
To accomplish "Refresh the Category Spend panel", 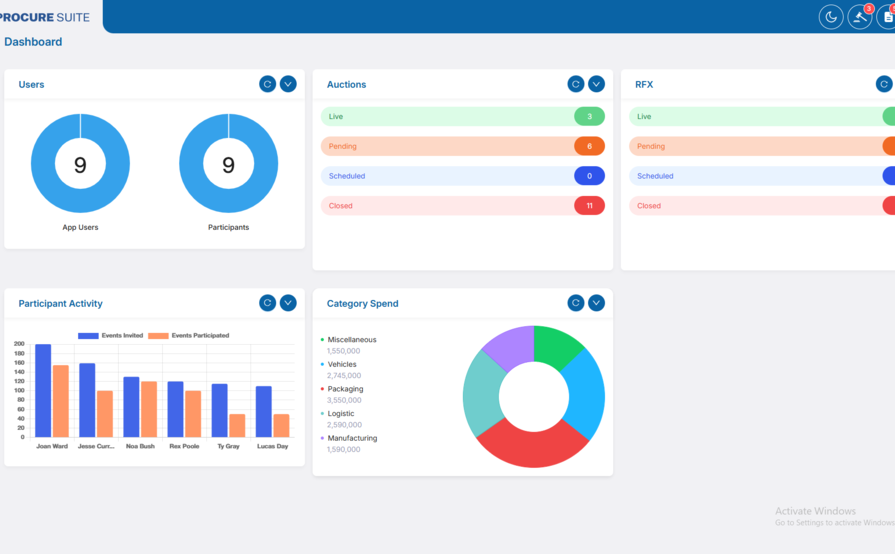I will 575,303.
